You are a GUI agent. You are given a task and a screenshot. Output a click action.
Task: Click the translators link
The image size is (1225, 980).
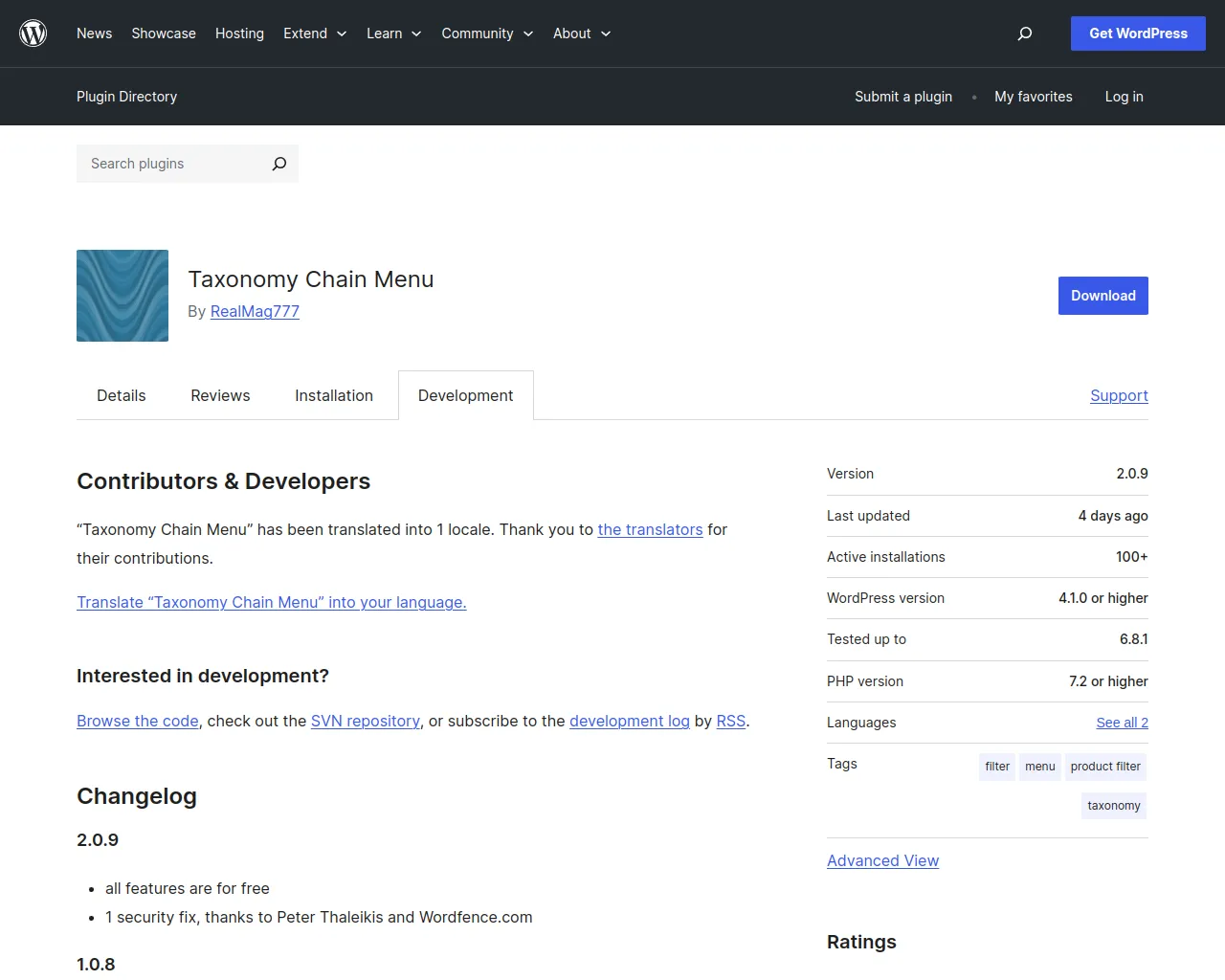650,529
